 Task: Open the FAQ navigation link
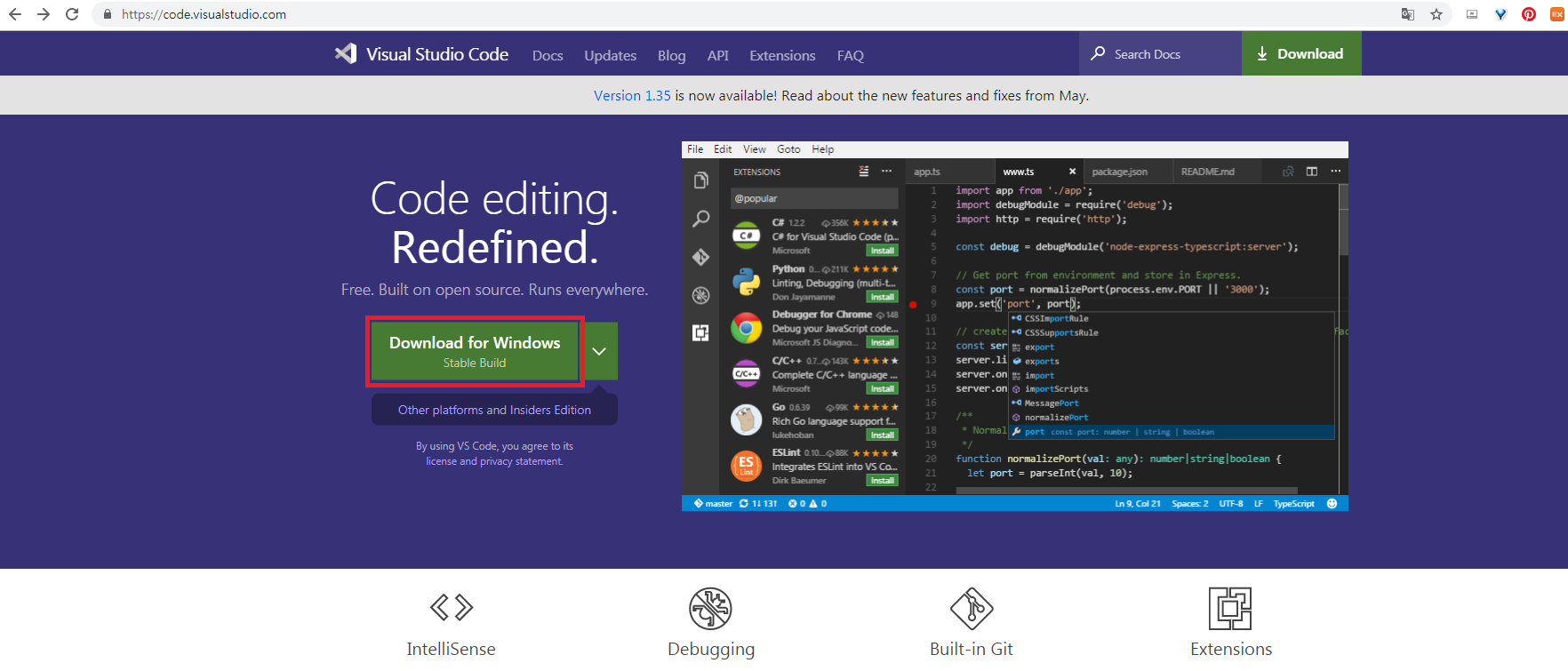[x=850, y=55]
